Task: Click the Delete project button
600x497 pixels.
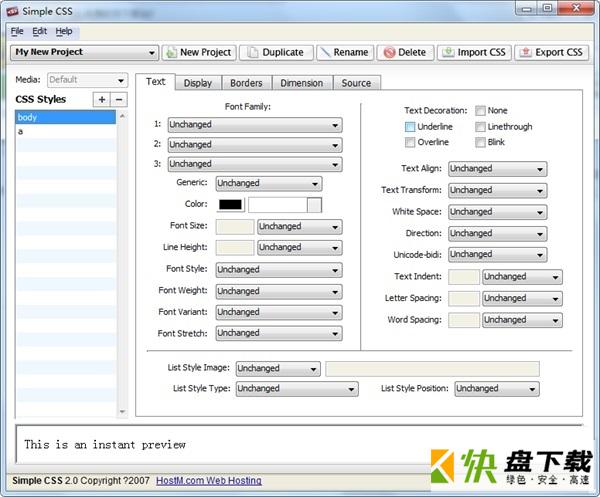Action: 405,52
